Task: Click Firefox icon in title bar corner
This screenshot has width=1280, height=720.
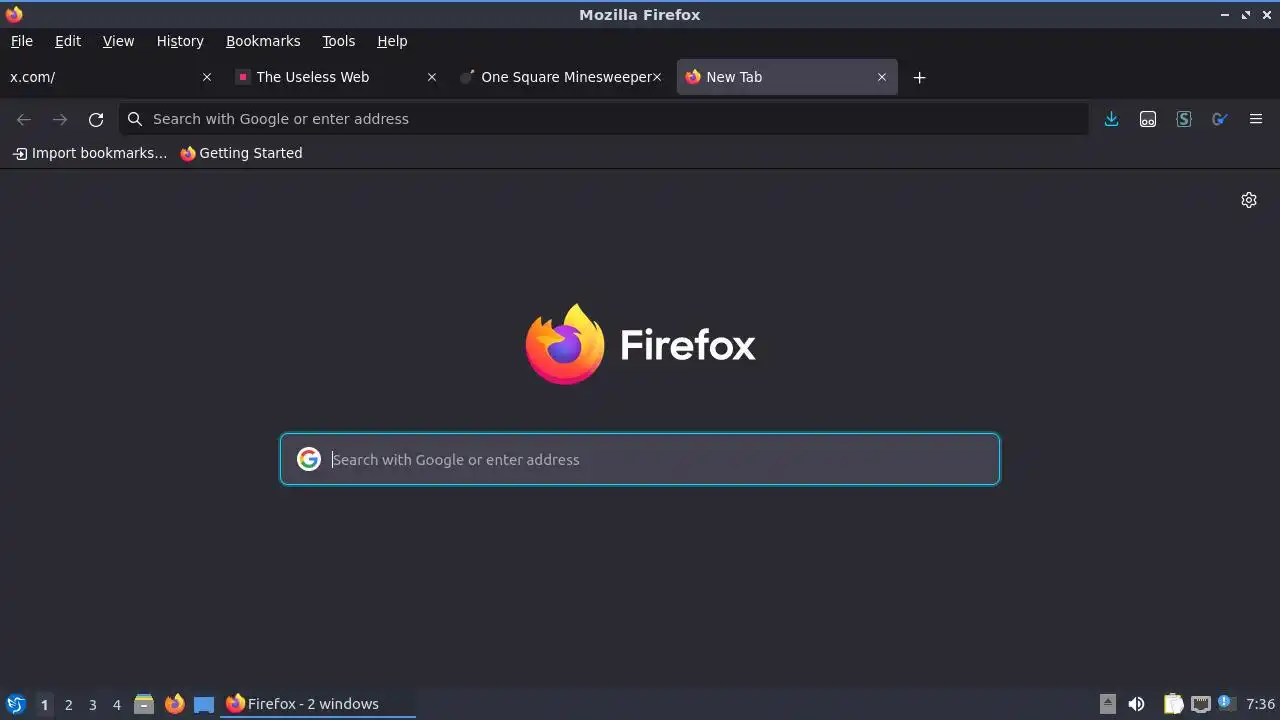Action: click(14, 14)
